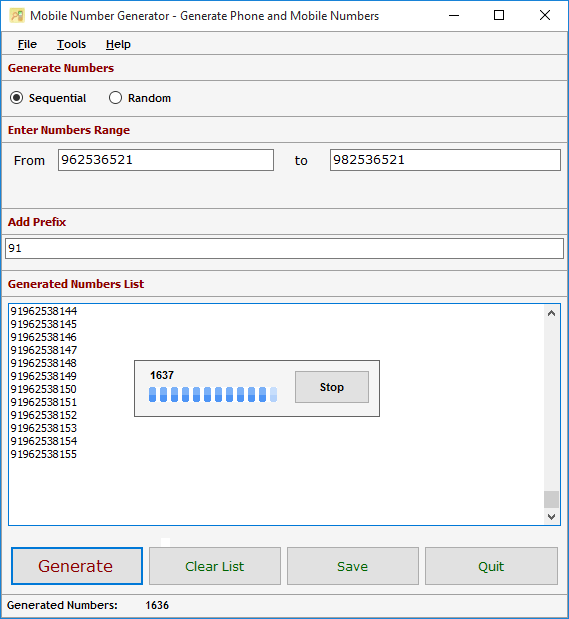This screenshot has width=569, height=619.
Task: Open the Help menu
Action: coord(118,44)
